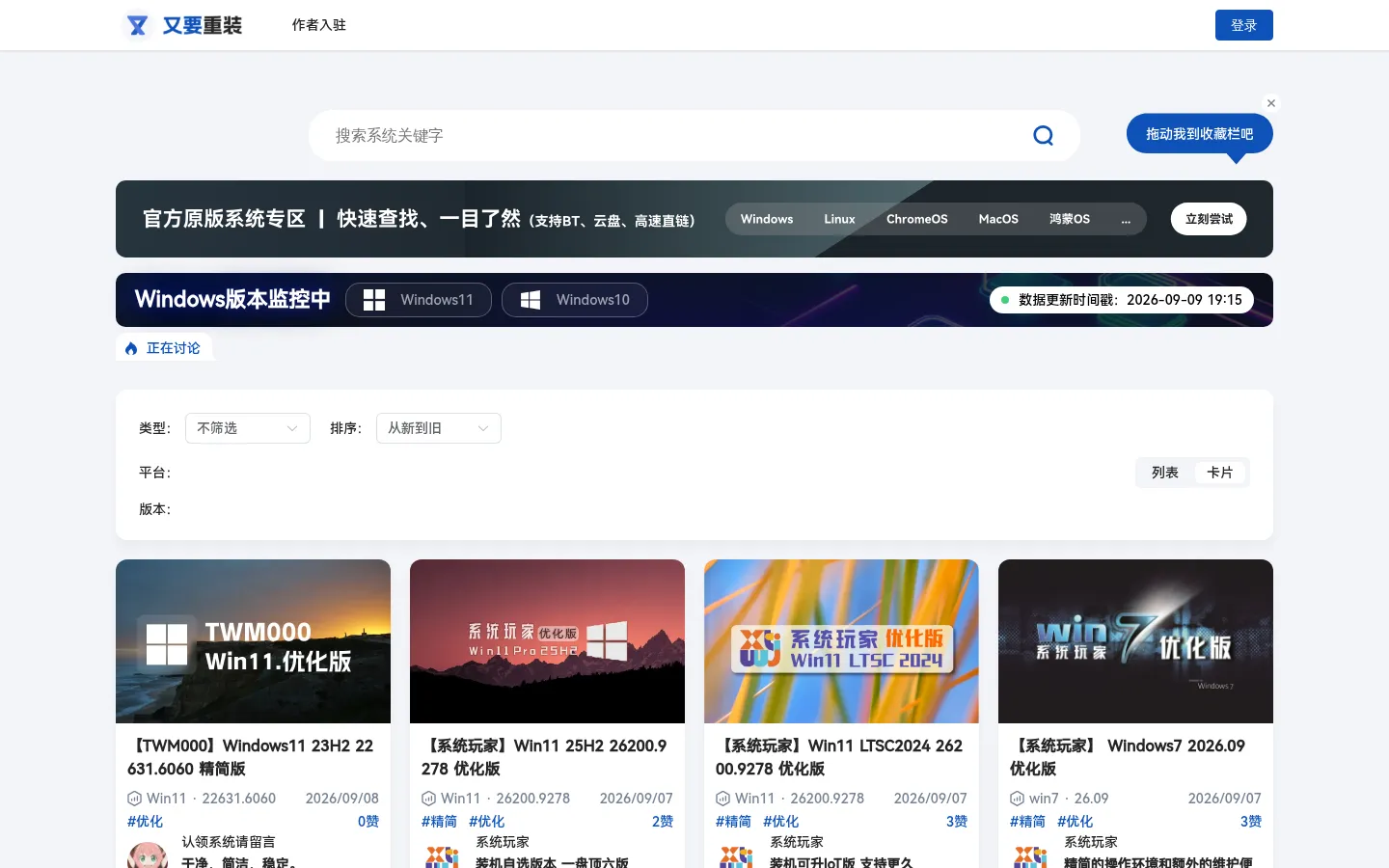Click the Windows10 logo icon

[x=531, y=300]
